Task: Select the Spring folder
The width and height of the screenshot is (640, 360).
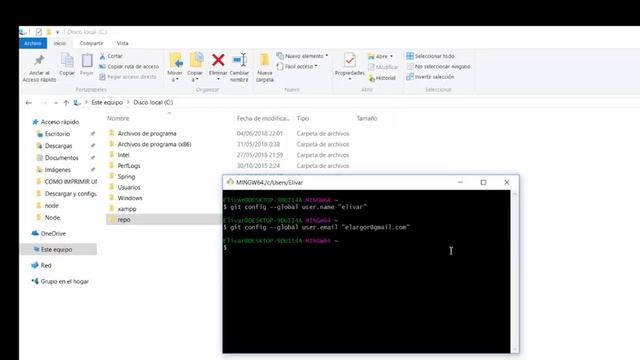Action: 126,176
